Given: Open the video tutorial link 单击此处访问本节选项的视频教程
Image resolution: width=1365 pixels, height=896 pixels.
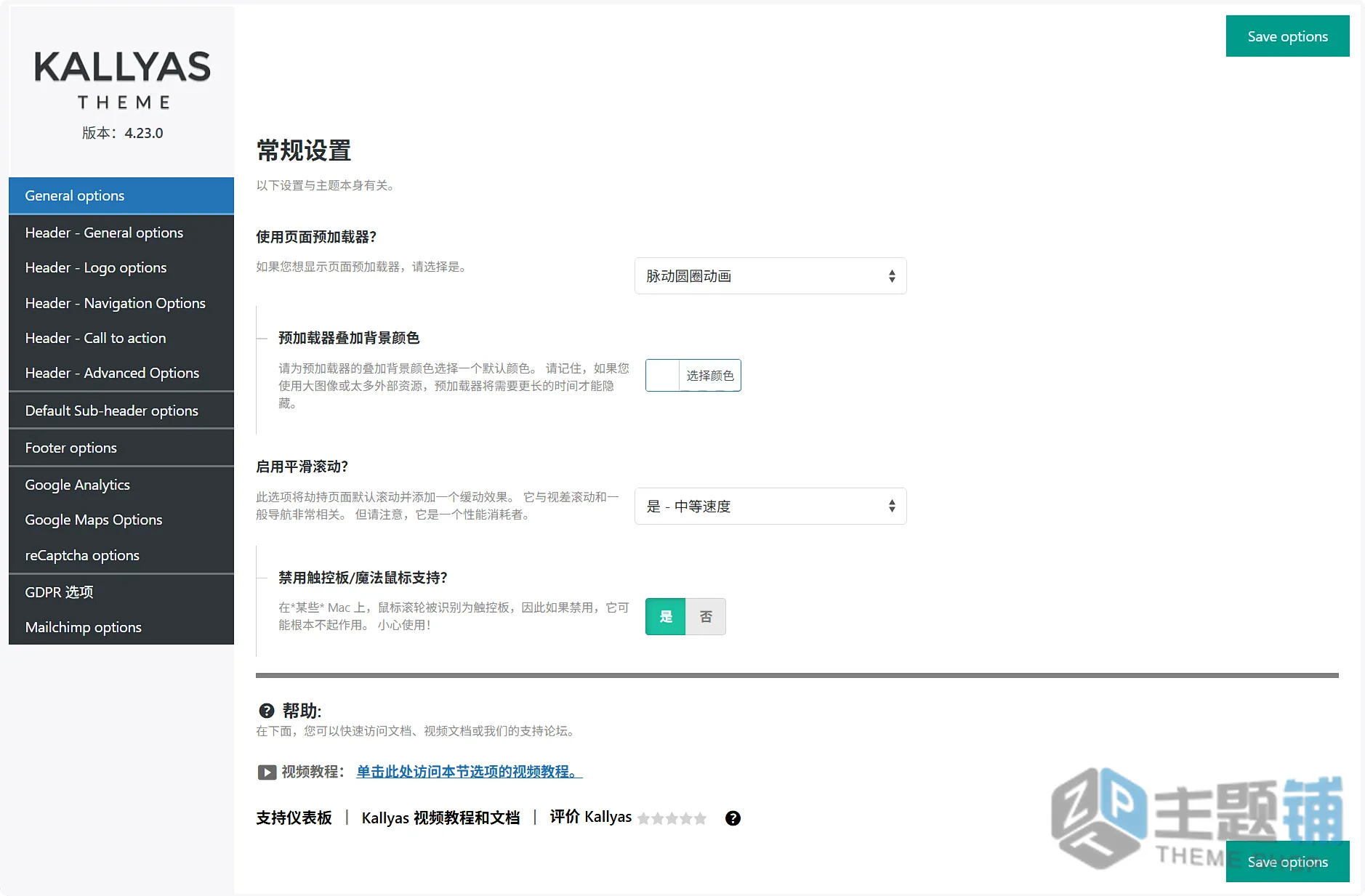Looking at the screenshot, I should [469, 772].
